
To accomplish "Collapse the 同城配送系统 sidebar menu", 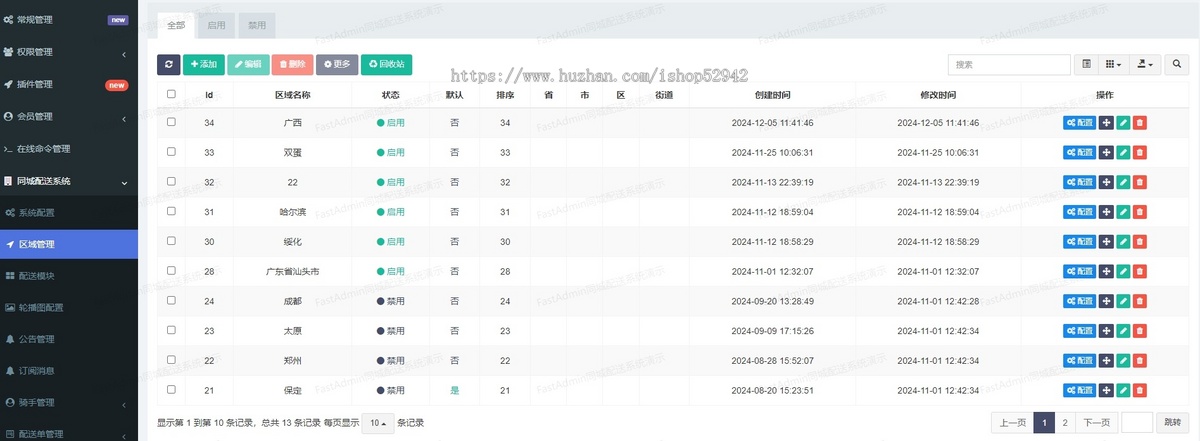I will 69,181.
